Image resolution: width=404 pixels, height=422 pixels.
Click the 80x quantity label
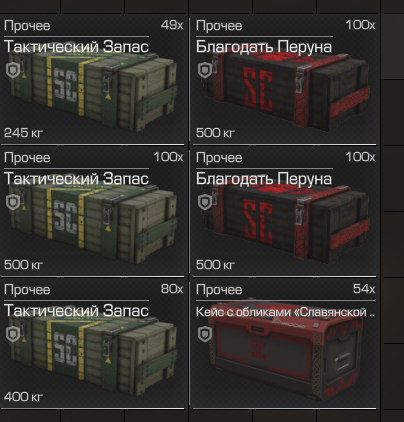coord(172,289)
